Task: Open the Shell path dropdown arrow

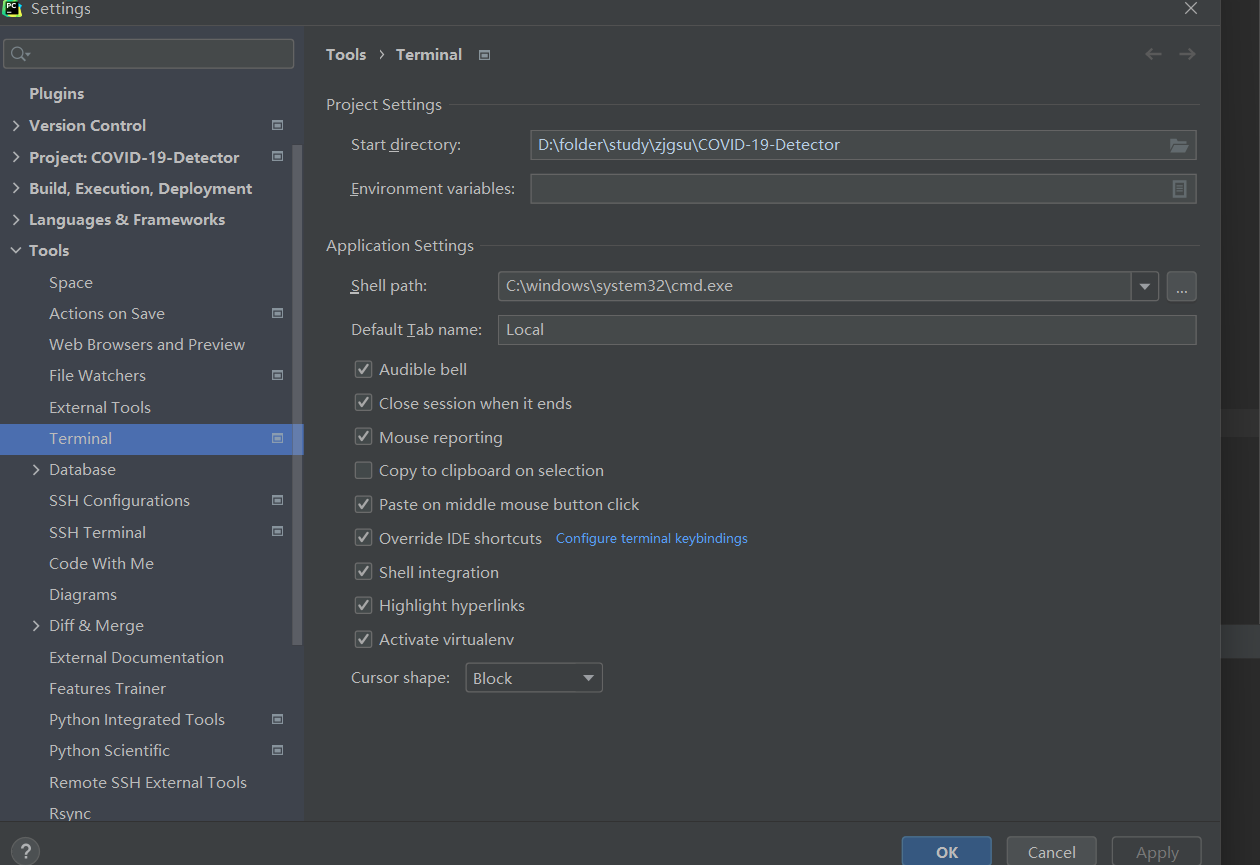Action: pos(1145,287)
